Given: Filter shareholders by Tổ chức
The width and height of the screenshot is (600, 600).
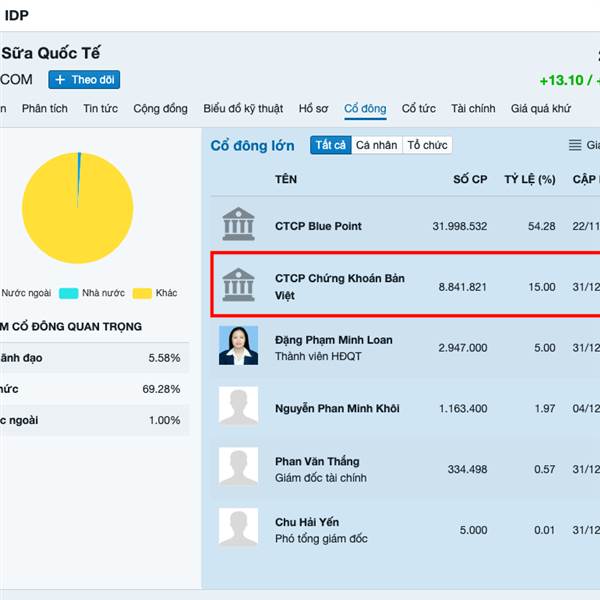Looking at the screenshot, I should click(427, 145).
